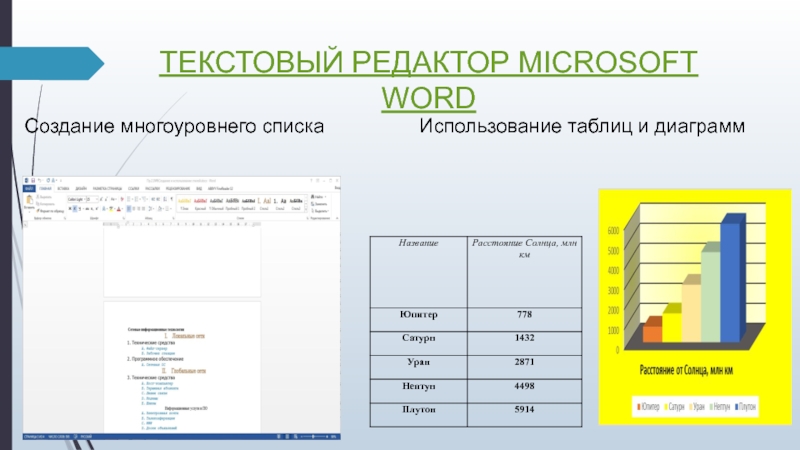Click the bulleted list icon

[129, 199]
